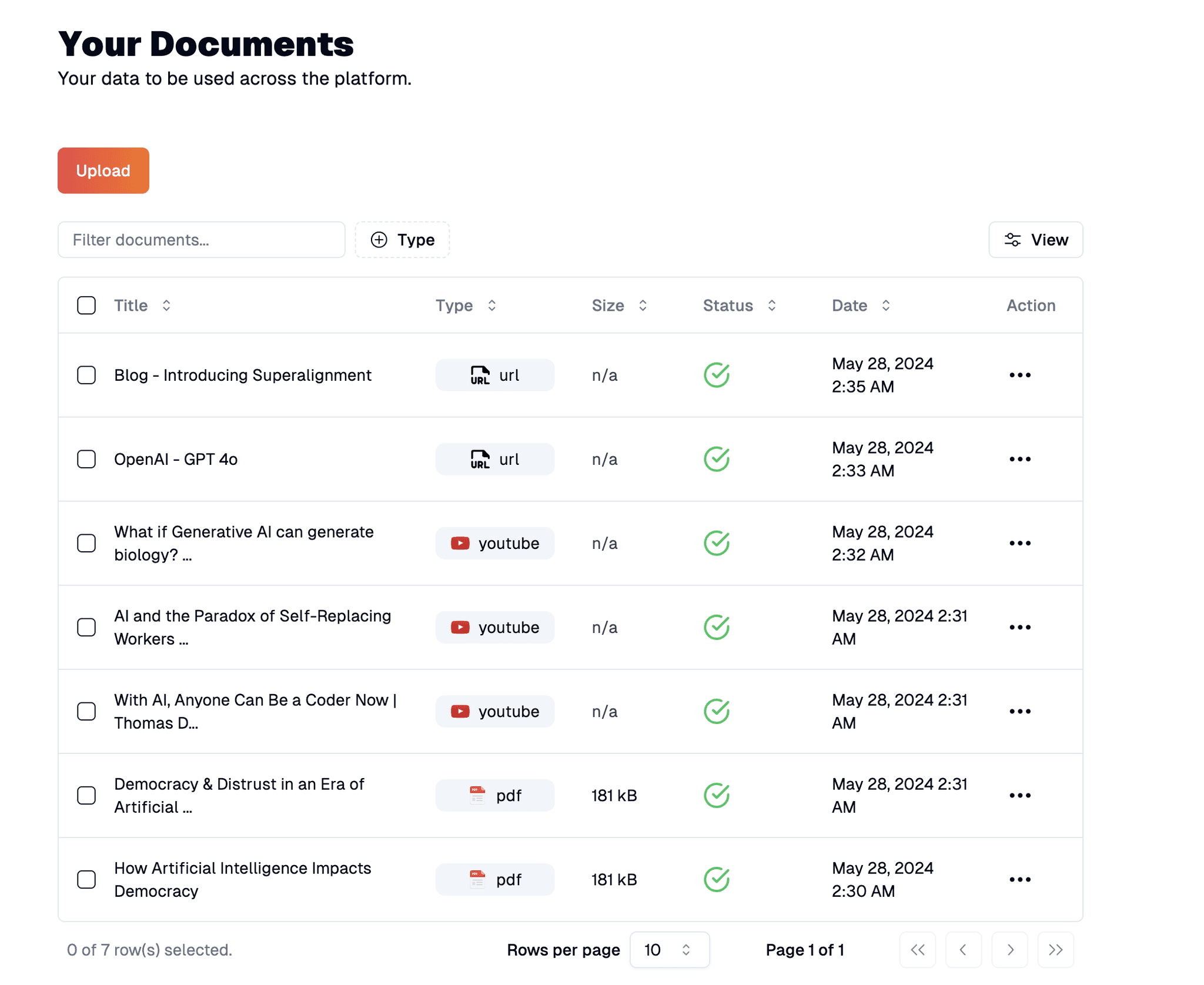This screenshot has width=1204, height=985.
Task: Click the green status checkmark for Democracy & Distrust
Action: (716, 795)
